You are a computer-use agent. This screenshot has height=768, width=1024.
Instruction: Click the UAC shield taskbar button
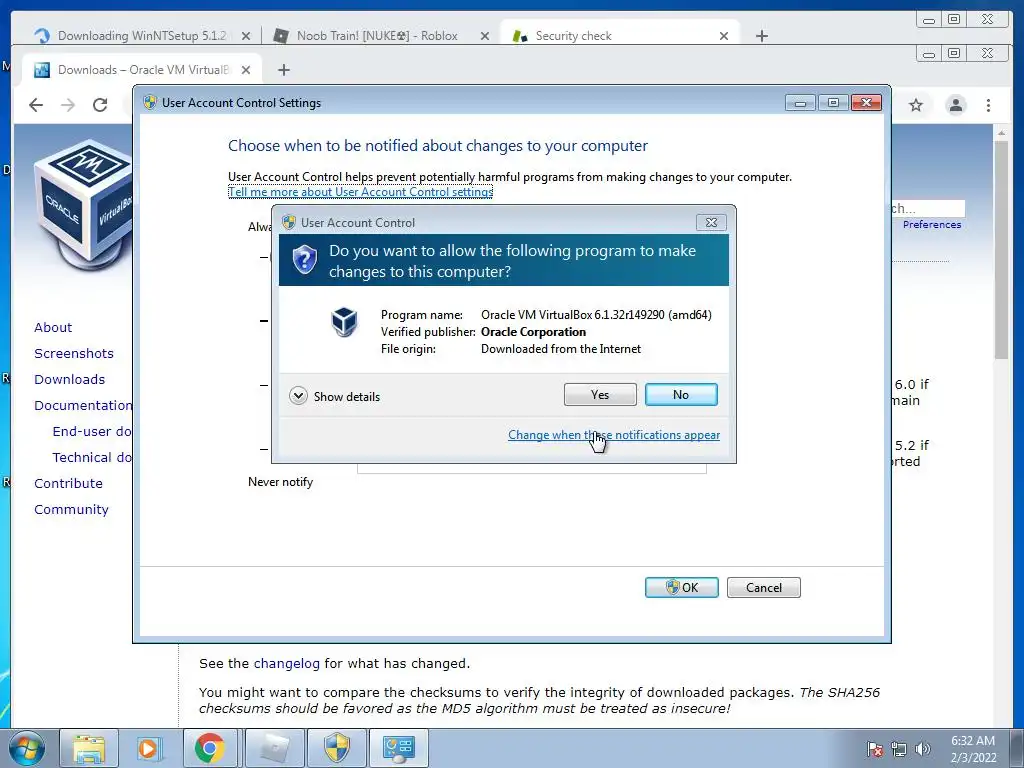pyautogui.click(x=337, y=748)
